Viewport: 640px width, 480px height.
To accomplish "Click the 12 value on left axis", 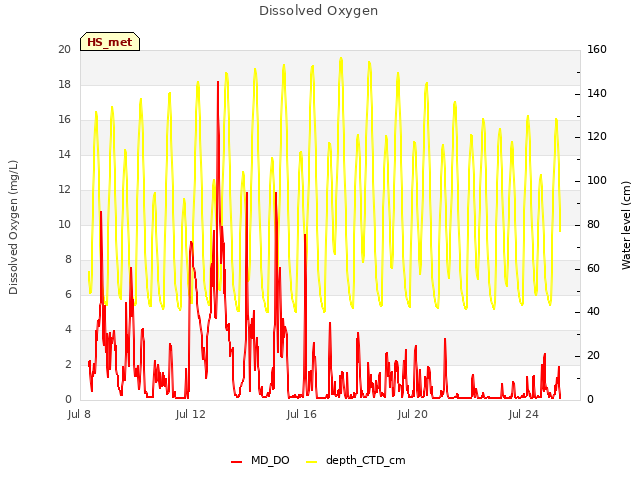I will point(64,189).
